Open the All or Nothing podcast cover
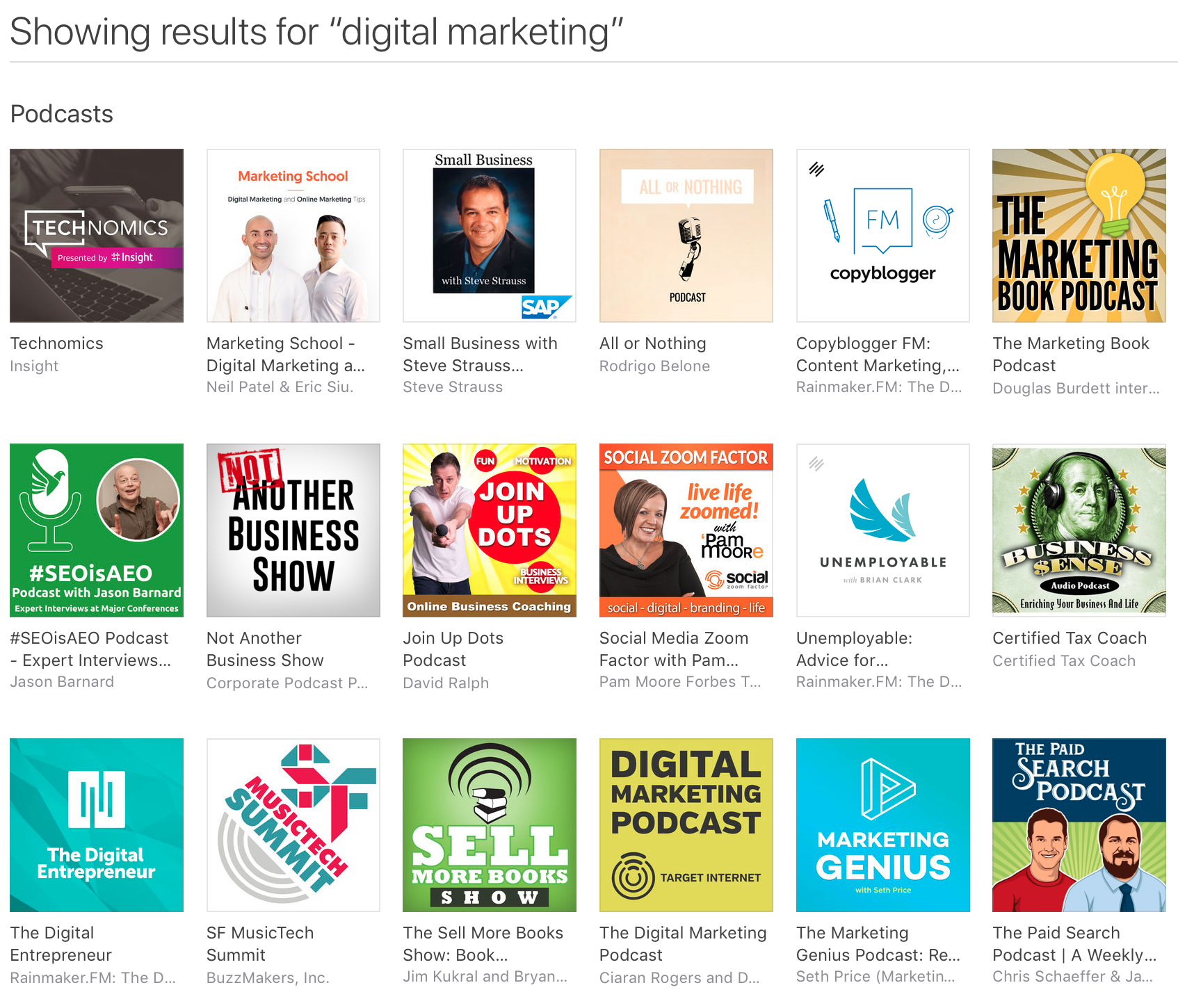The image size is (1178, 1008). pos(686,236)
